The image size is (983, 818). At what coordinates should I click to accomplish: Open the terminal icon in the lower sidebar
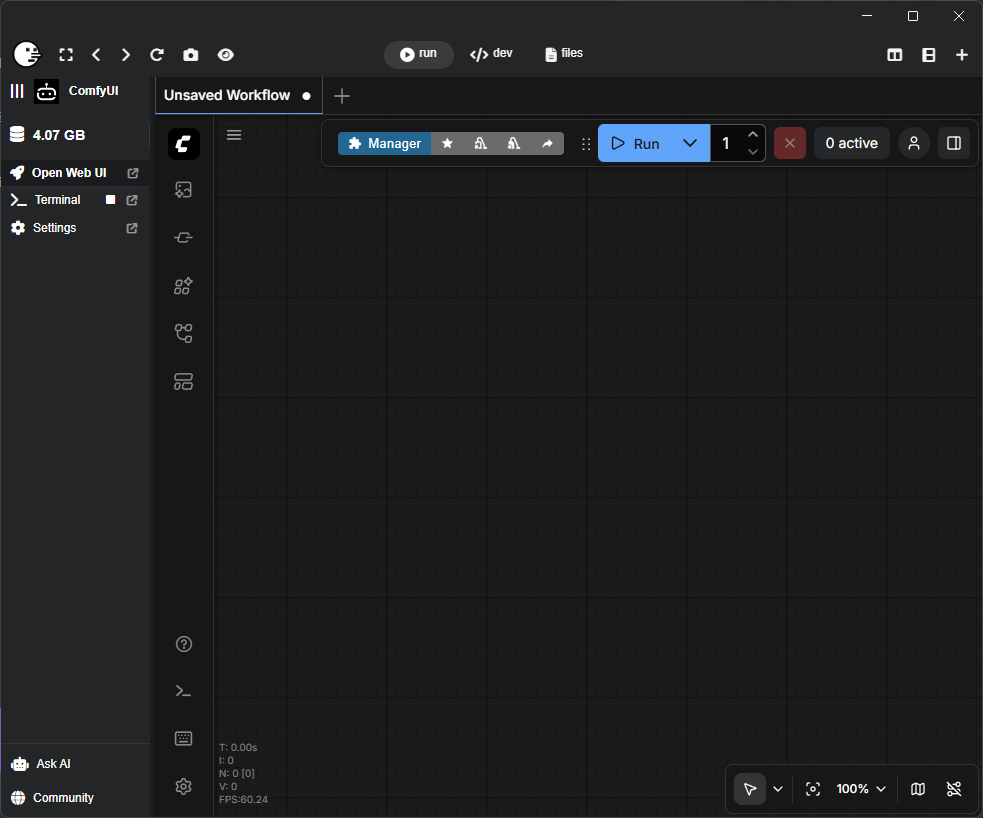183,691
